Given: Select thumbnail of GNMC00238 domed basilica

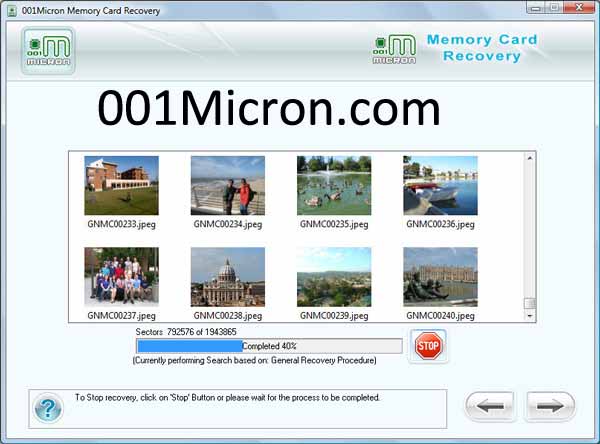Looking at the screenshot, I should [x=228, y=277].
